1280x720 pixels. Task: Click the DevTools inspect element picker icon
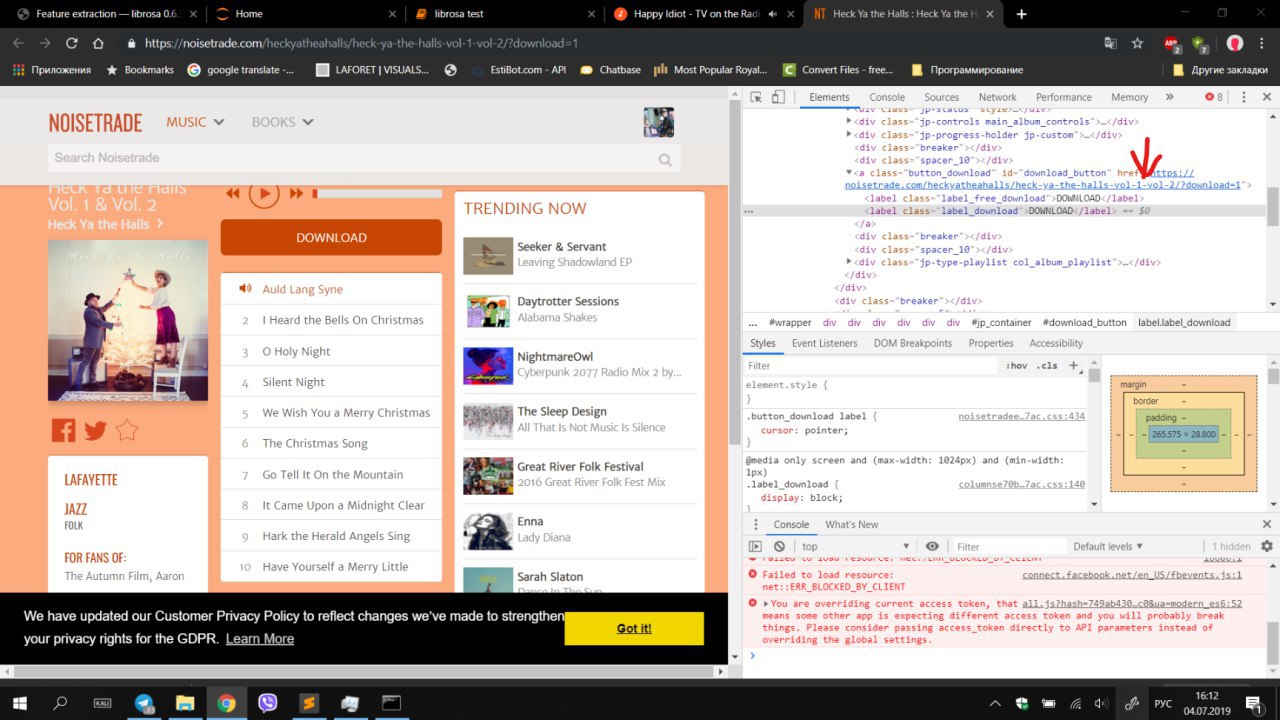pos(756,97)
